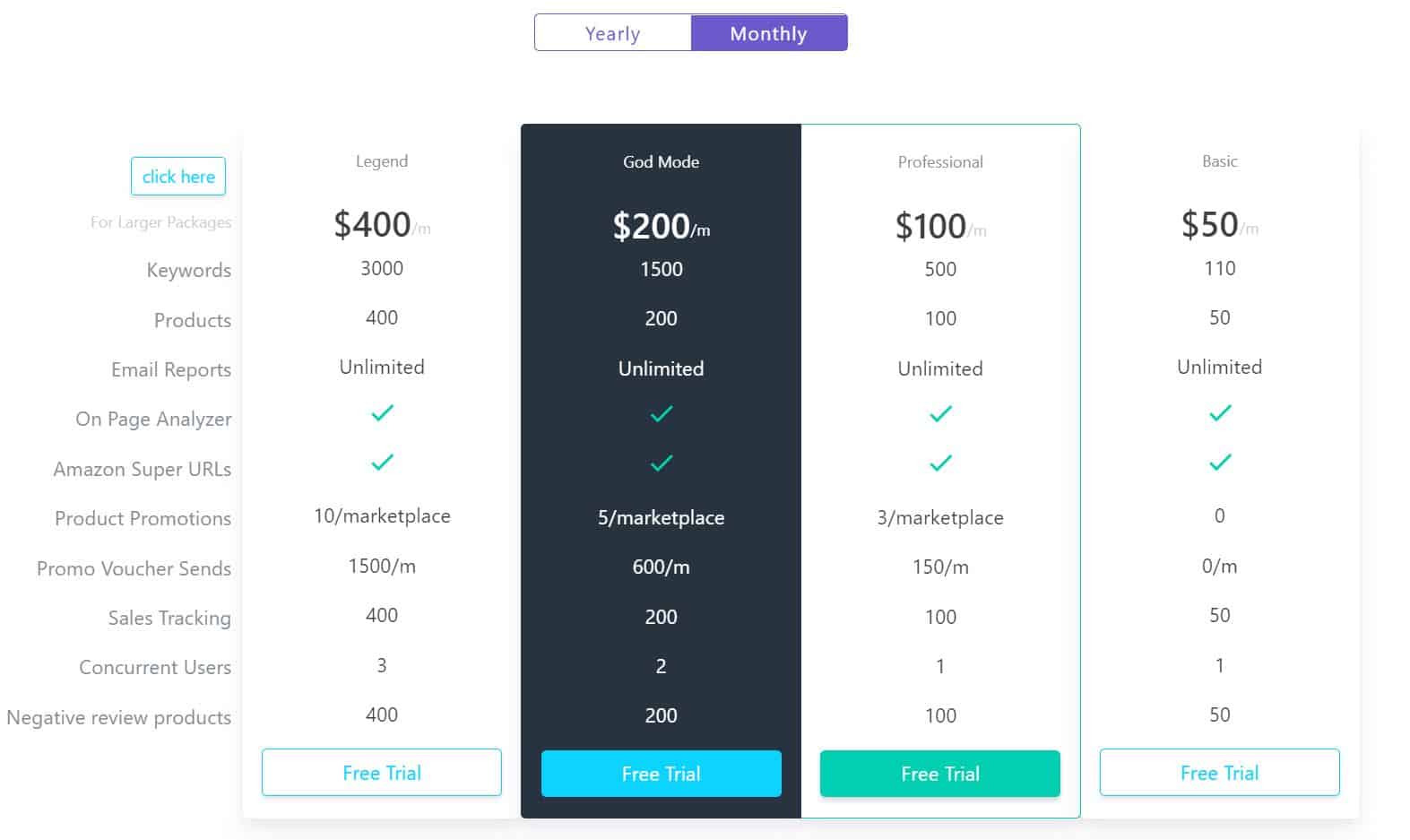This screenshot has width=1410, height=840.
Task: Click the Keywords row label
Action: (188, 270)
